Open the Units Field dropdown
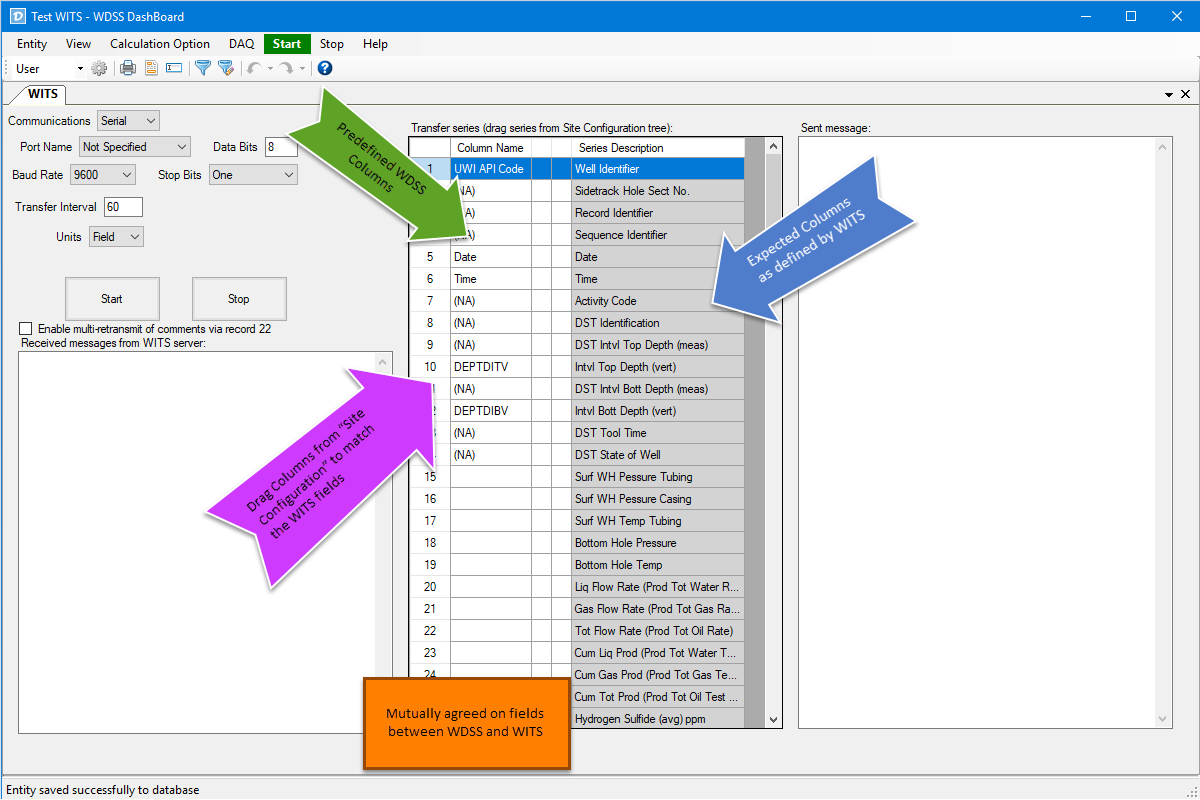 point(116,237)
